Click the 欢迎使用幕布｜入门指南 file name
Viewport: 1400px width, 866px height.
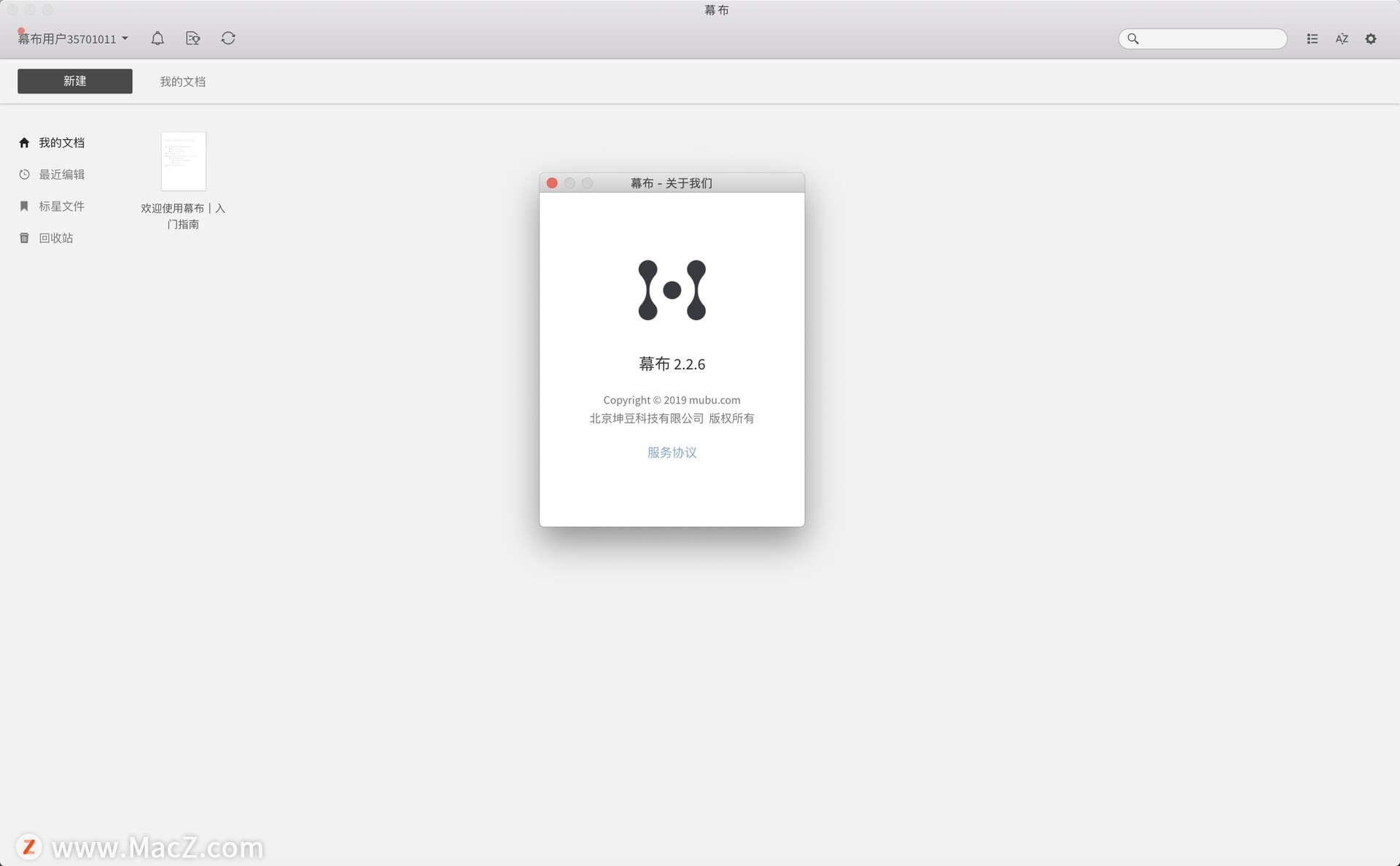pyautogui.click(x=183, y=216)
